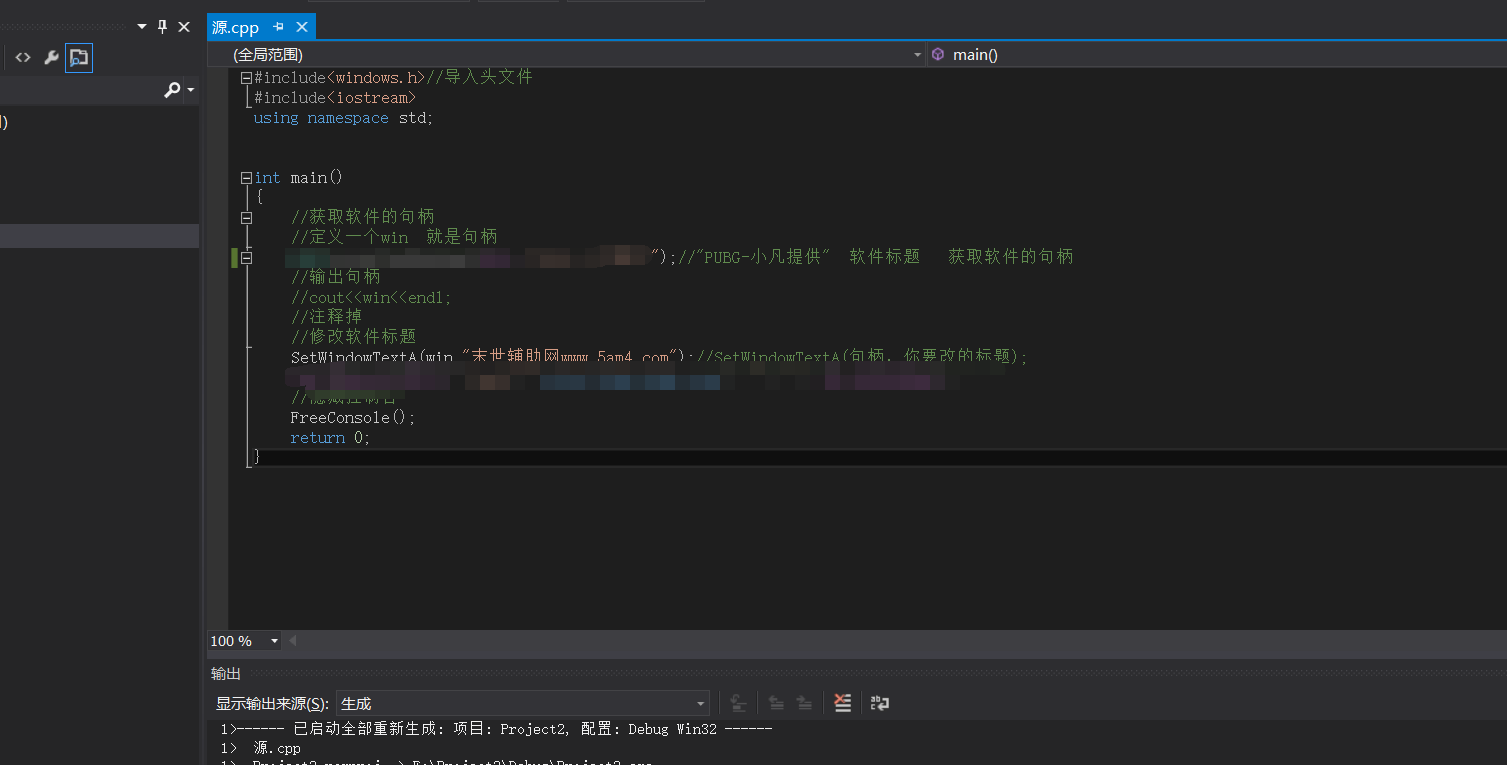1507x765 pixels.
Task: Collapse the #include block outline box
Action: coord(246,78)
